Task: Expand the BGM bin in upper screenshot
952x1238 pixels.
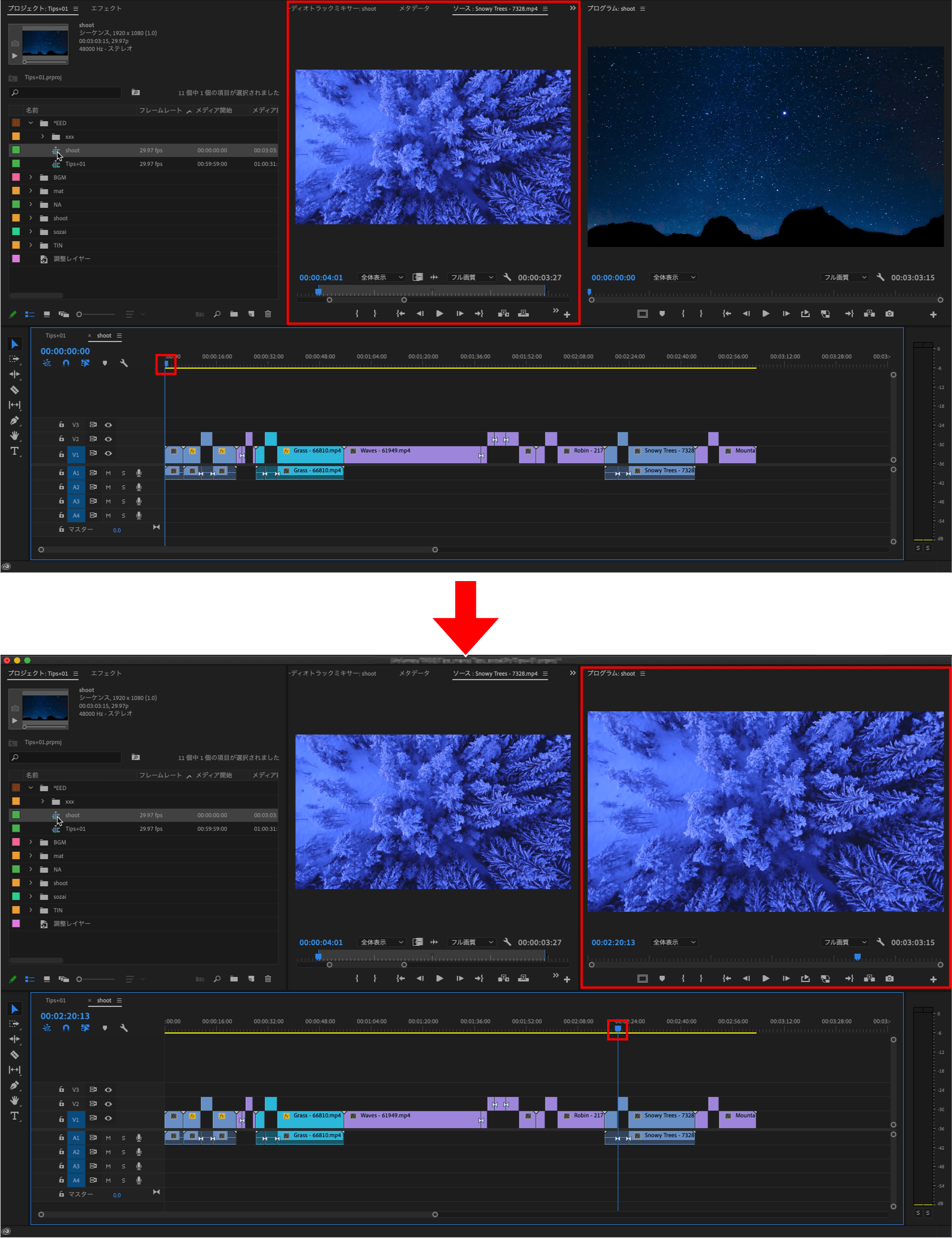Action: [31, 177]
